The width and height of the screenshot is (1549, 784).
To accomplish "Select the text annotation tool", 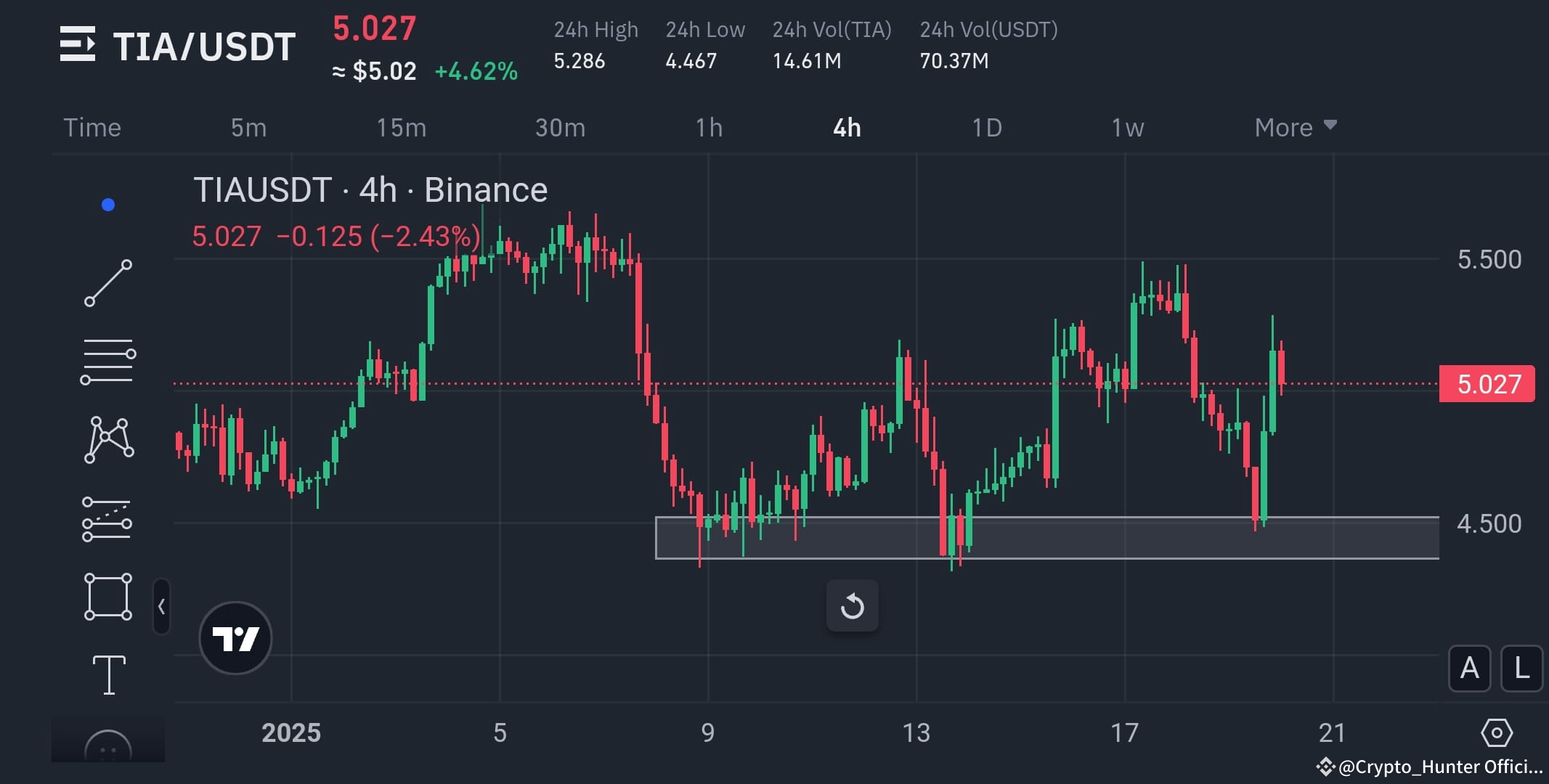I will point(109,674).
